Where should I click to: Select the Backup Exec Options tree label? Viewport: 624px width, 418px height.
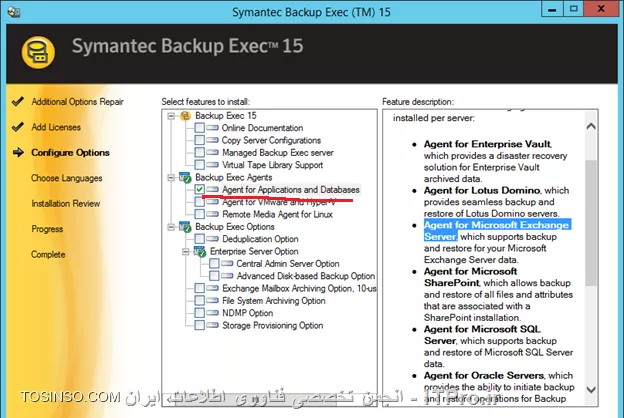(235, 227)
